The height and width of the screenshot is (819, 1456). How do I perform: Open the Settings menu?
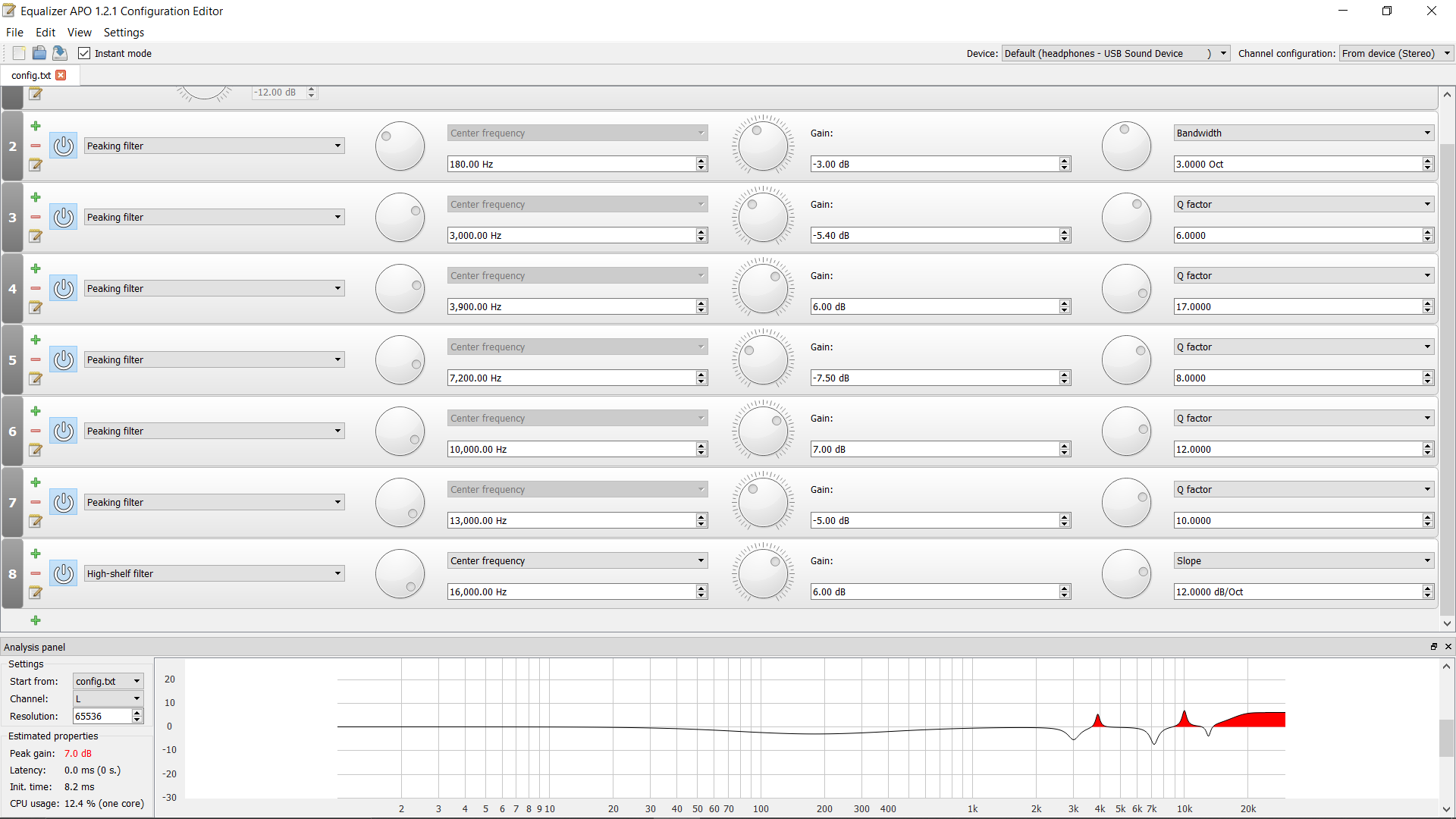(x=124, y=33)
